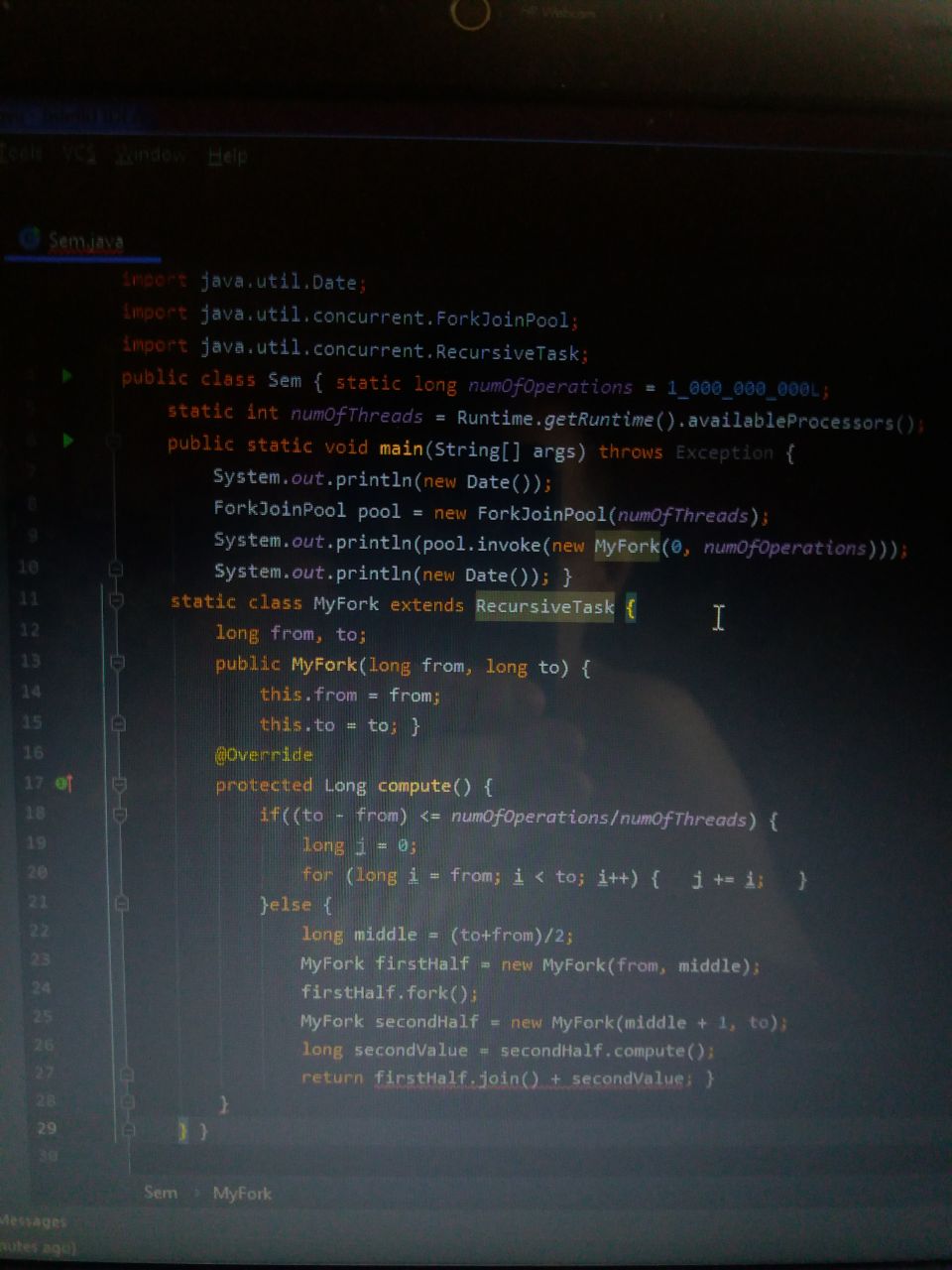Click the grayed Exception in throws clause
This screenshot has width=952, height=1270.
(724, 452)
